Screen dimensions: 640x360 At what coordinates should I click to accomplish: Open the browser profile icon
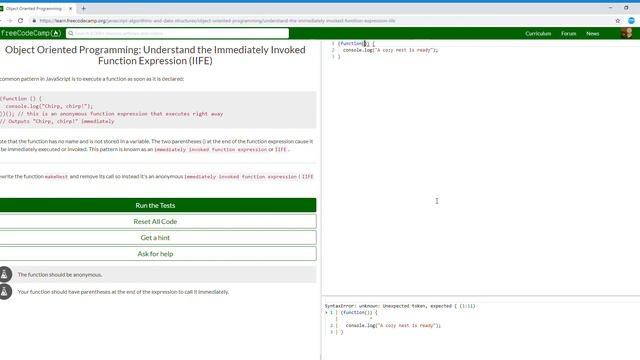[631, 20]
